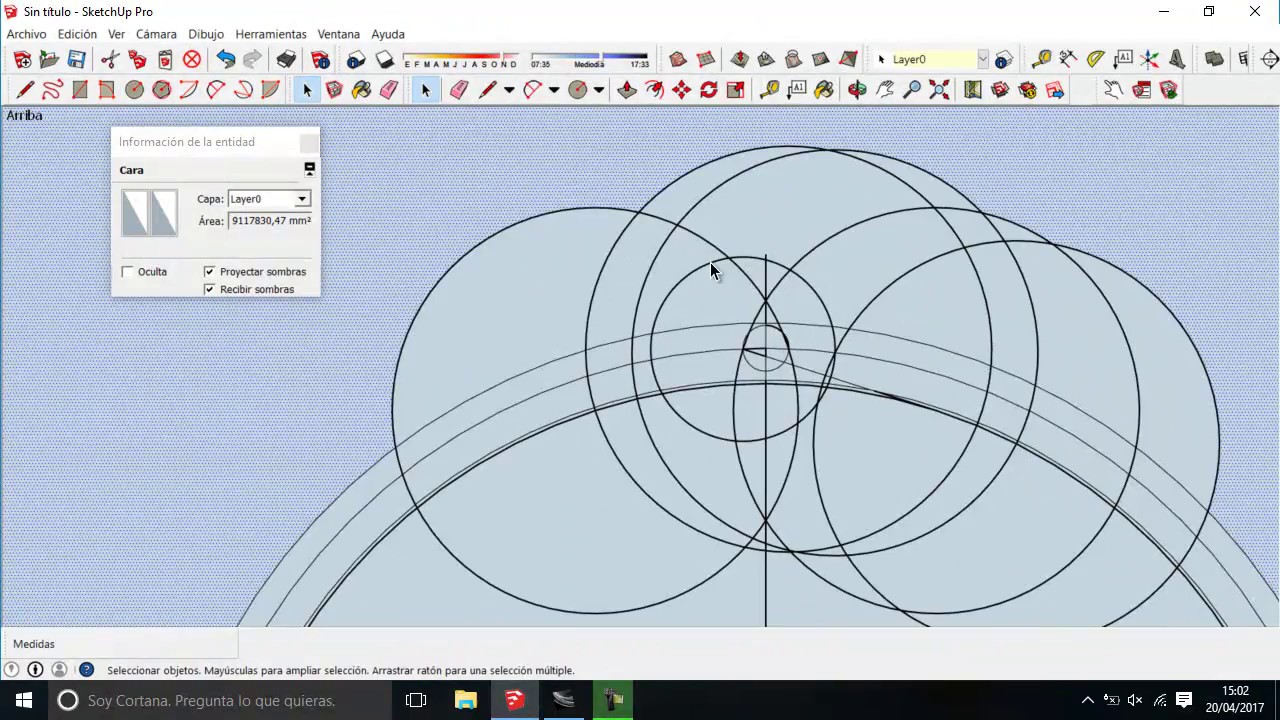Click Zoom Extents tool
The image size is (1280, 720).
click(x=939, y=90)
